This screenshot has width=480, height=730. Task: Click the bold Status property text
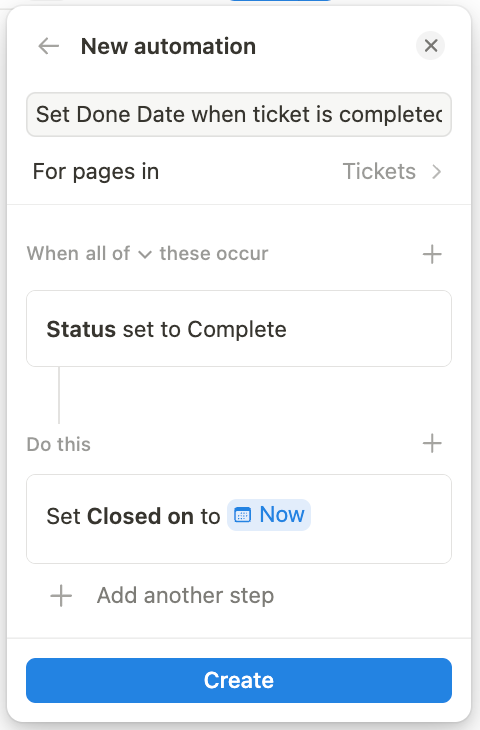(x=81, y=329)
